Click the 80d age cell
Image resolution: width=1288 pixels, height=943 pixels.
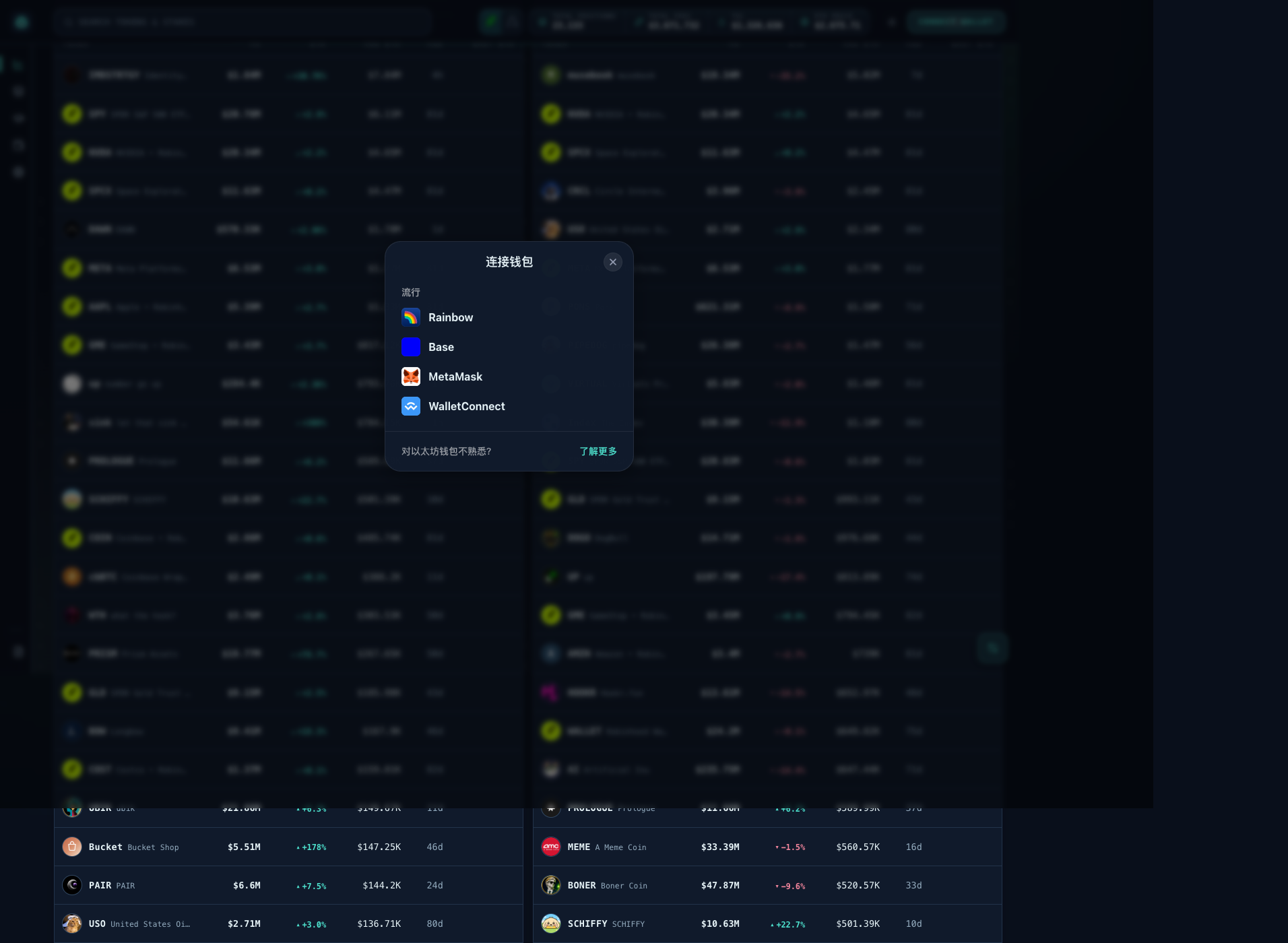435,924
